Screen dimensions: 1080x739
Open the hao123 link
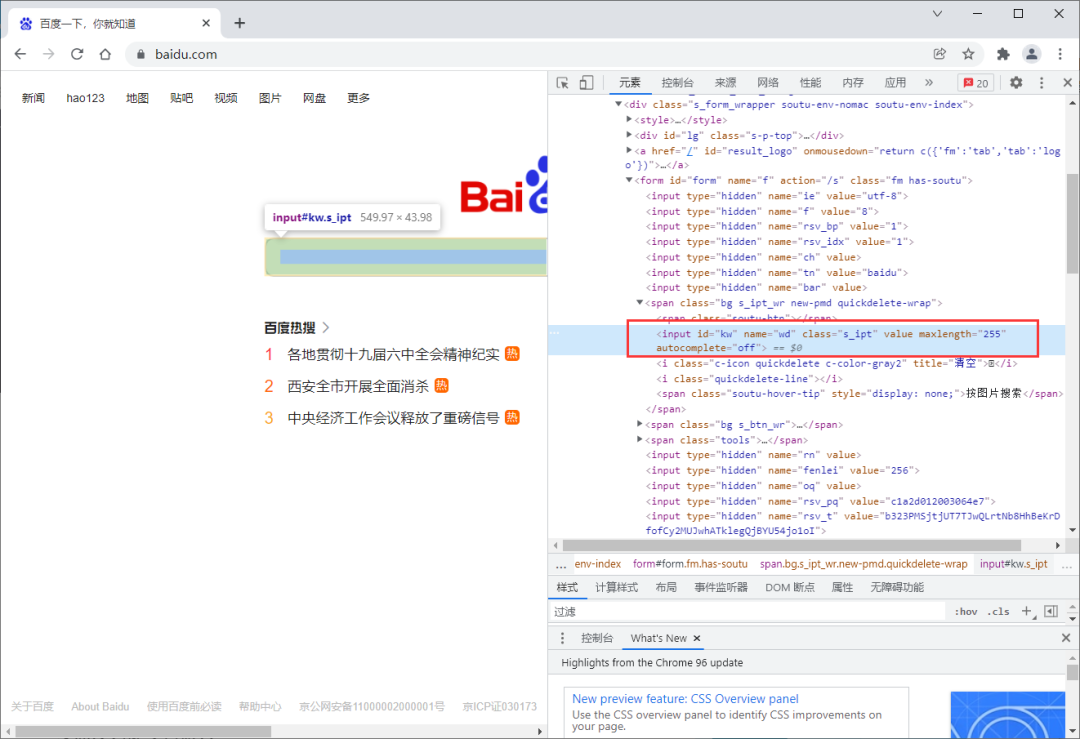point(85,98)
